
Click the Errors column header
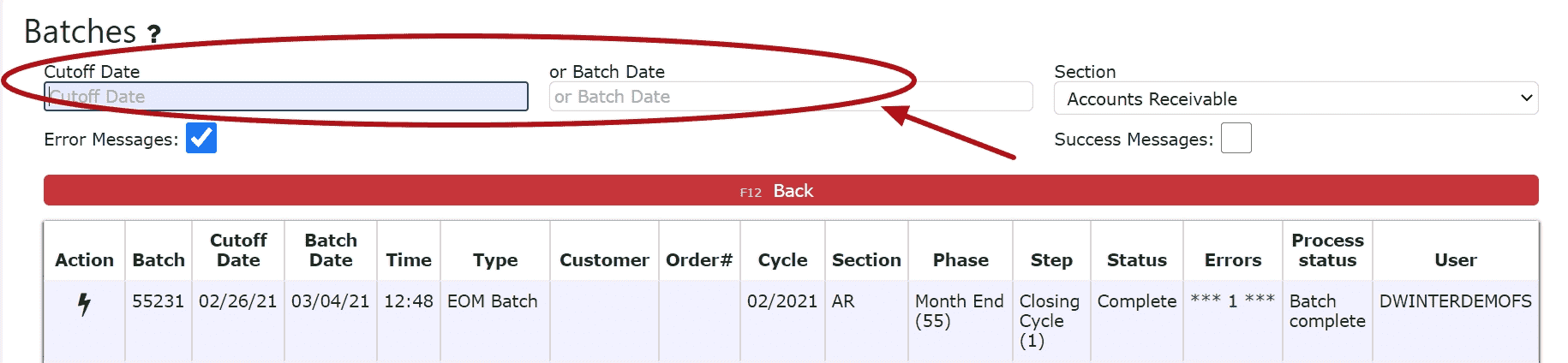pyautogui.click(x=1233, y=260)
